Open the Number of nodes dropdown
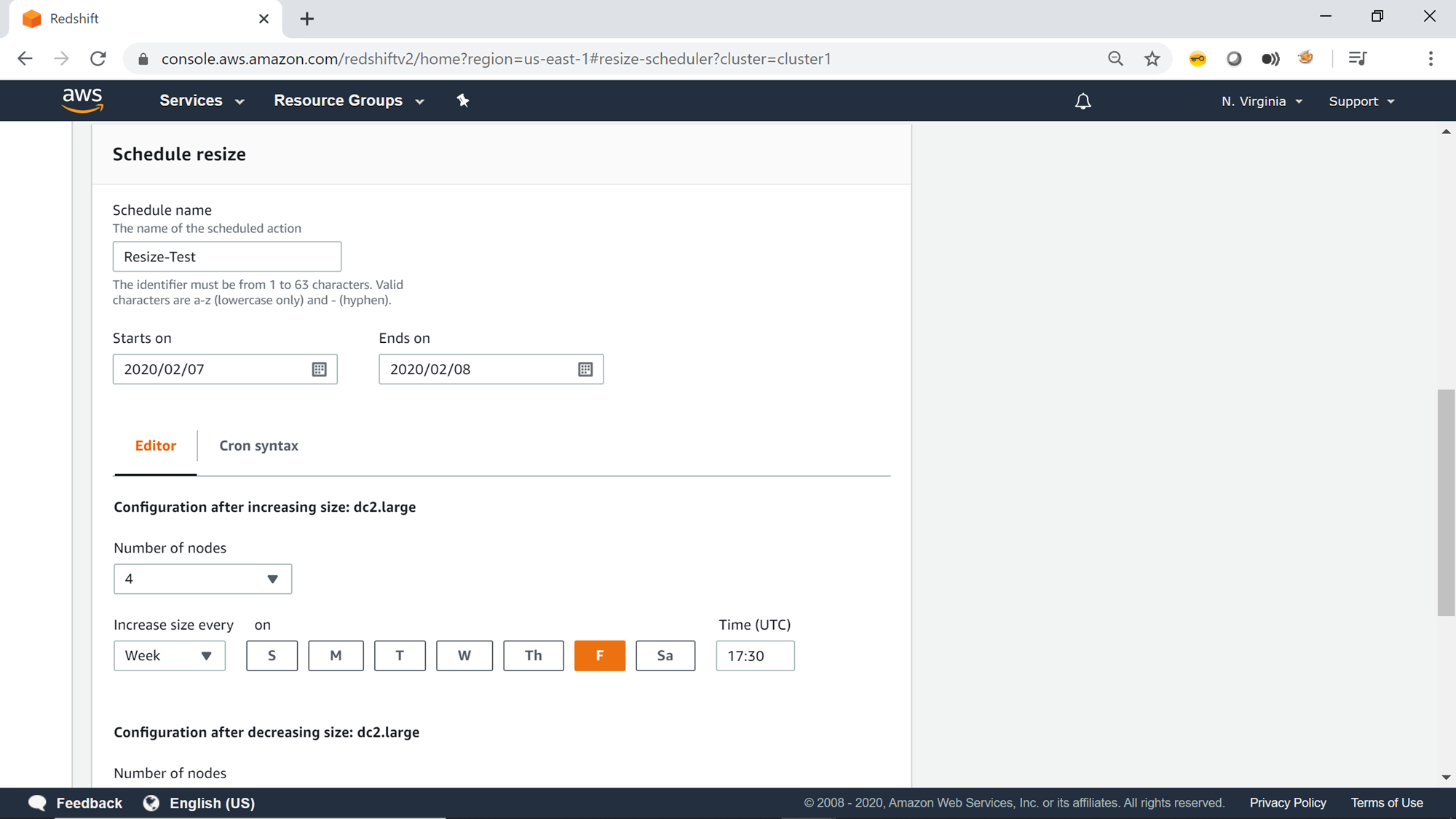1456x819 pixels. [202, 579]
